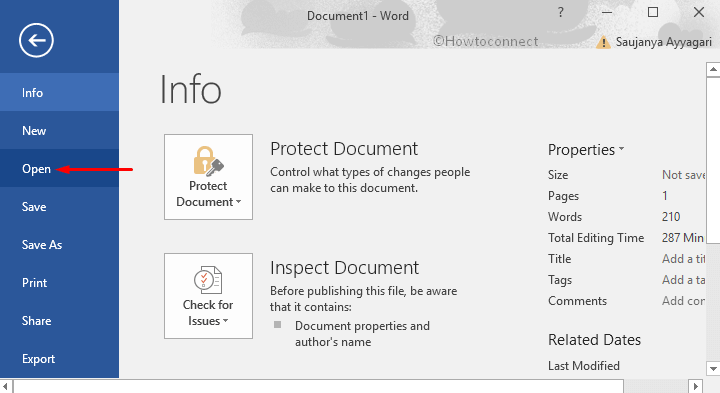
Task: Click the vertical scrollbar down arrow
Action: tap(713, 368)
